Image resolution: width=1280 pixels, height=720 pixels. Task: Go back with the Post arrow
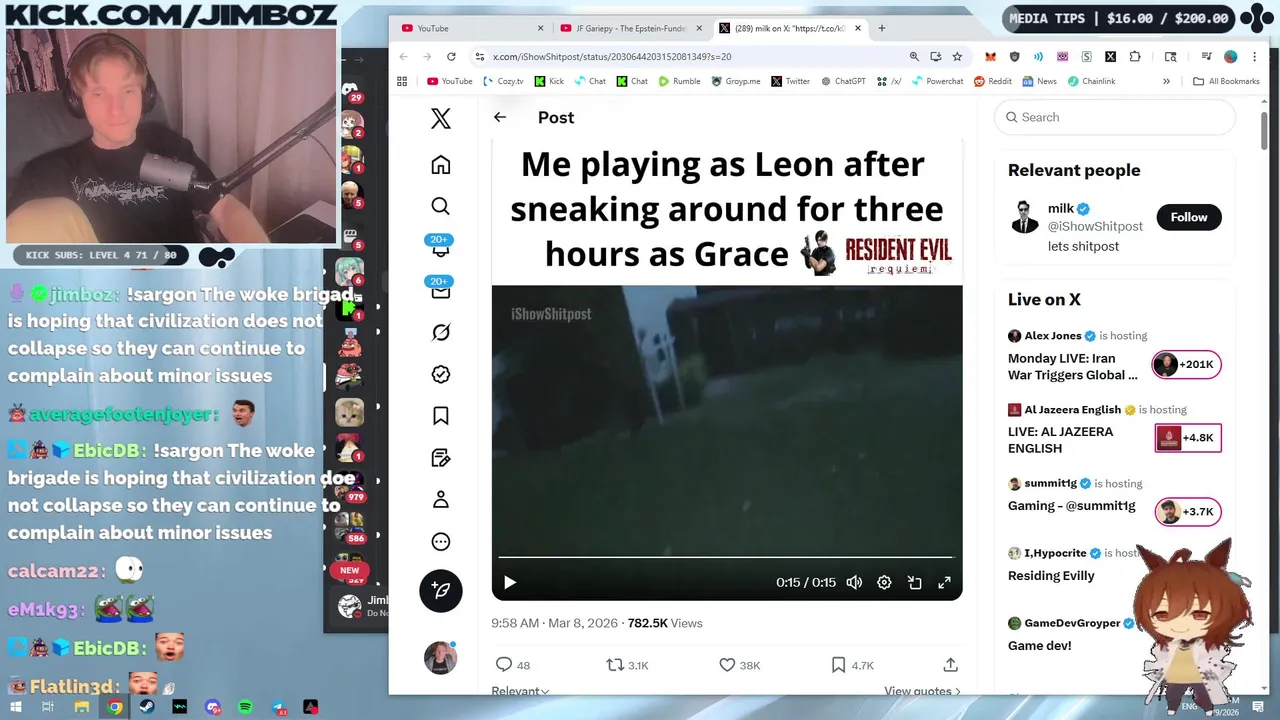pos(500,117)
